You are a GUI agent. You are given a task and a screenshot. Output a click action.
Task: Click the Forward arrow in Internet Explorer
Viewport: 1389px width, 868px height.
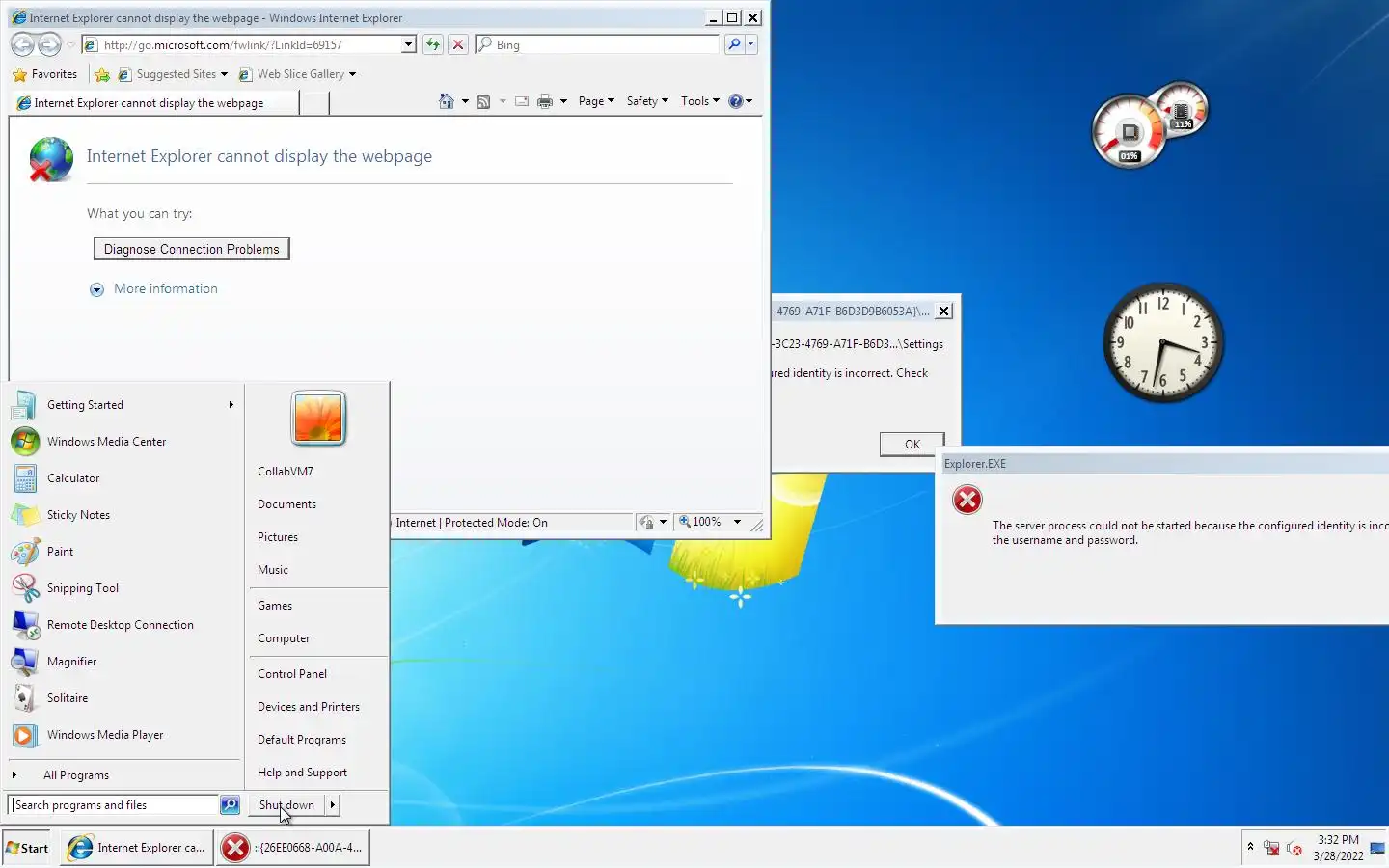pyautogui.click(x=49, y=44)
